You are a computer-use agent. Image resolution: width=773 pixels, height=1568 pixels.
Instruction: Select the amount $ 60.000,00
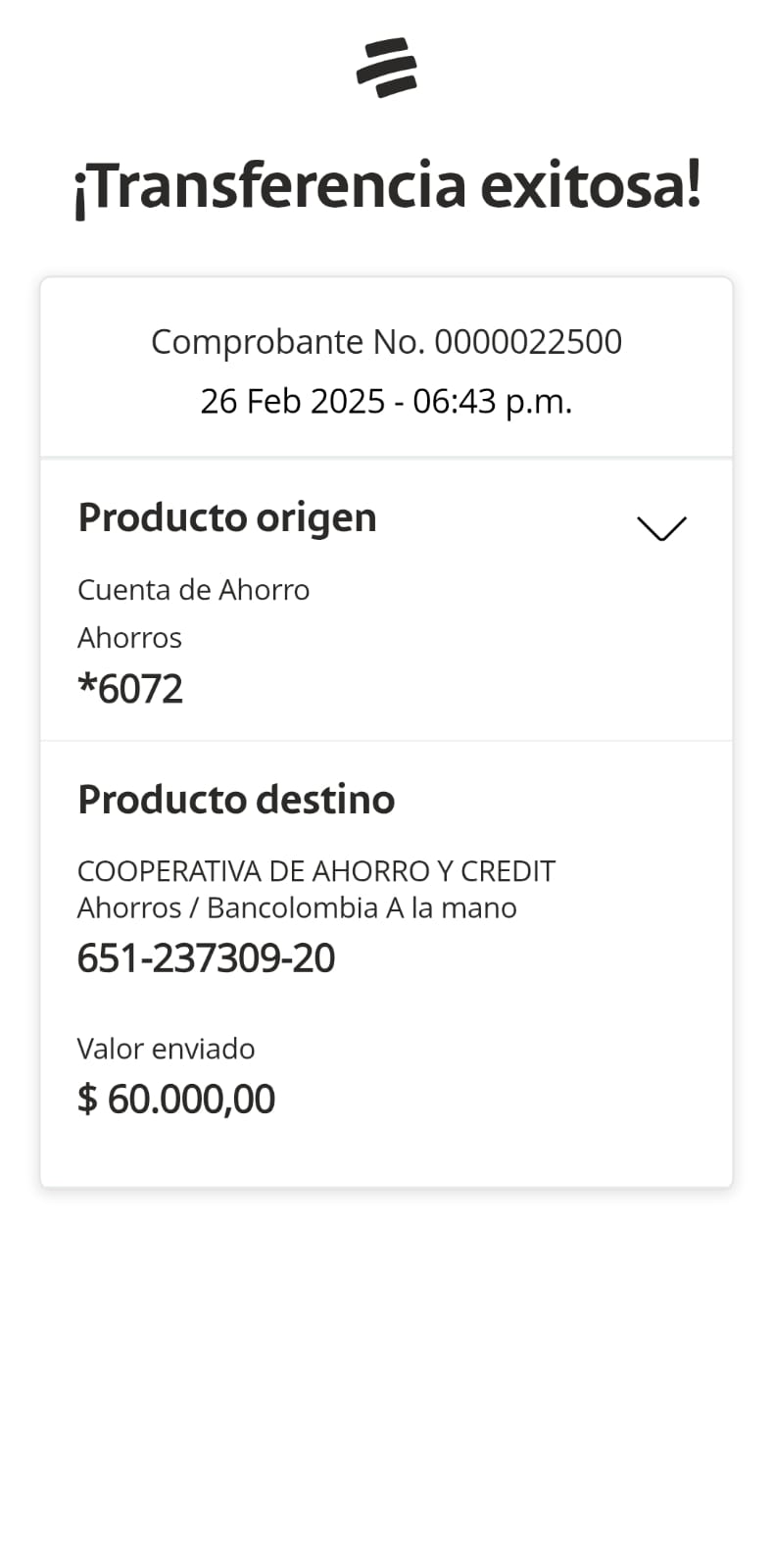pyautogui.click(x=176, y=1100)
